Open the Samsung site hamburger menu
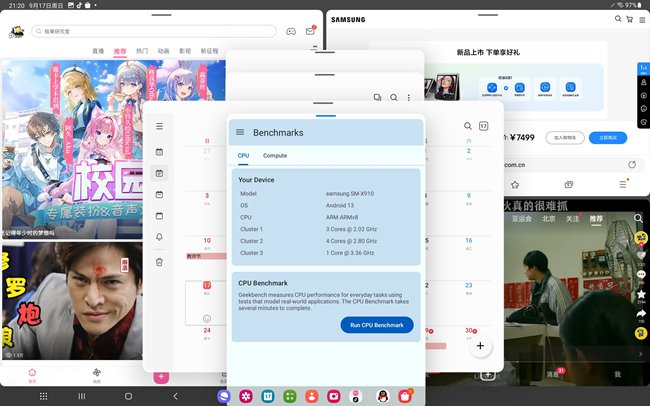The image size is (650, 406). pos(642,19)
